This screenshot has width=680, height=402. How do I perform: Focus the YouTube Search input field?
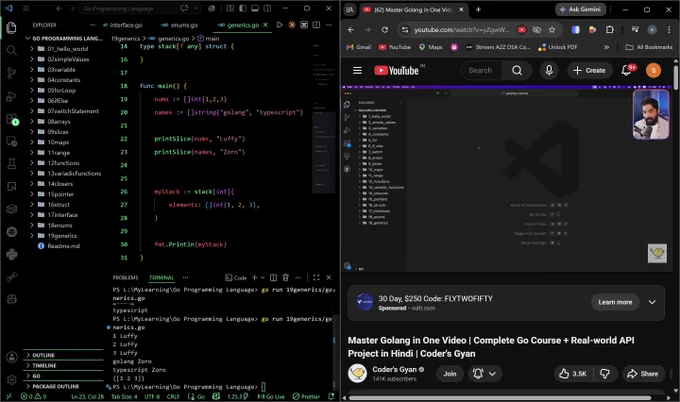pyautogui.click(x=481, y=70)
